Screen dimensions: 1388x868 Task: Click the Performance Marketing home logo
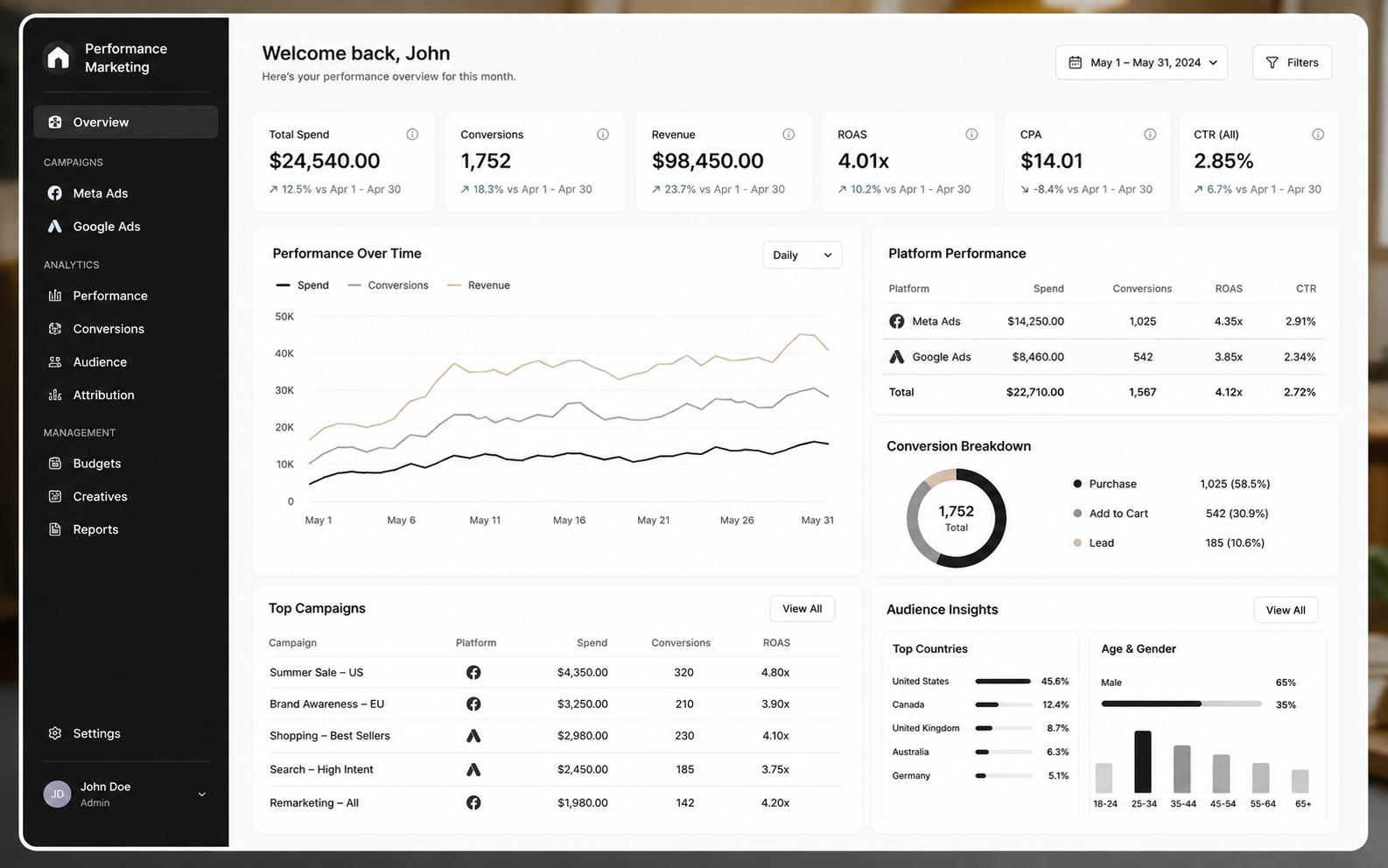(x=58, y=58)
